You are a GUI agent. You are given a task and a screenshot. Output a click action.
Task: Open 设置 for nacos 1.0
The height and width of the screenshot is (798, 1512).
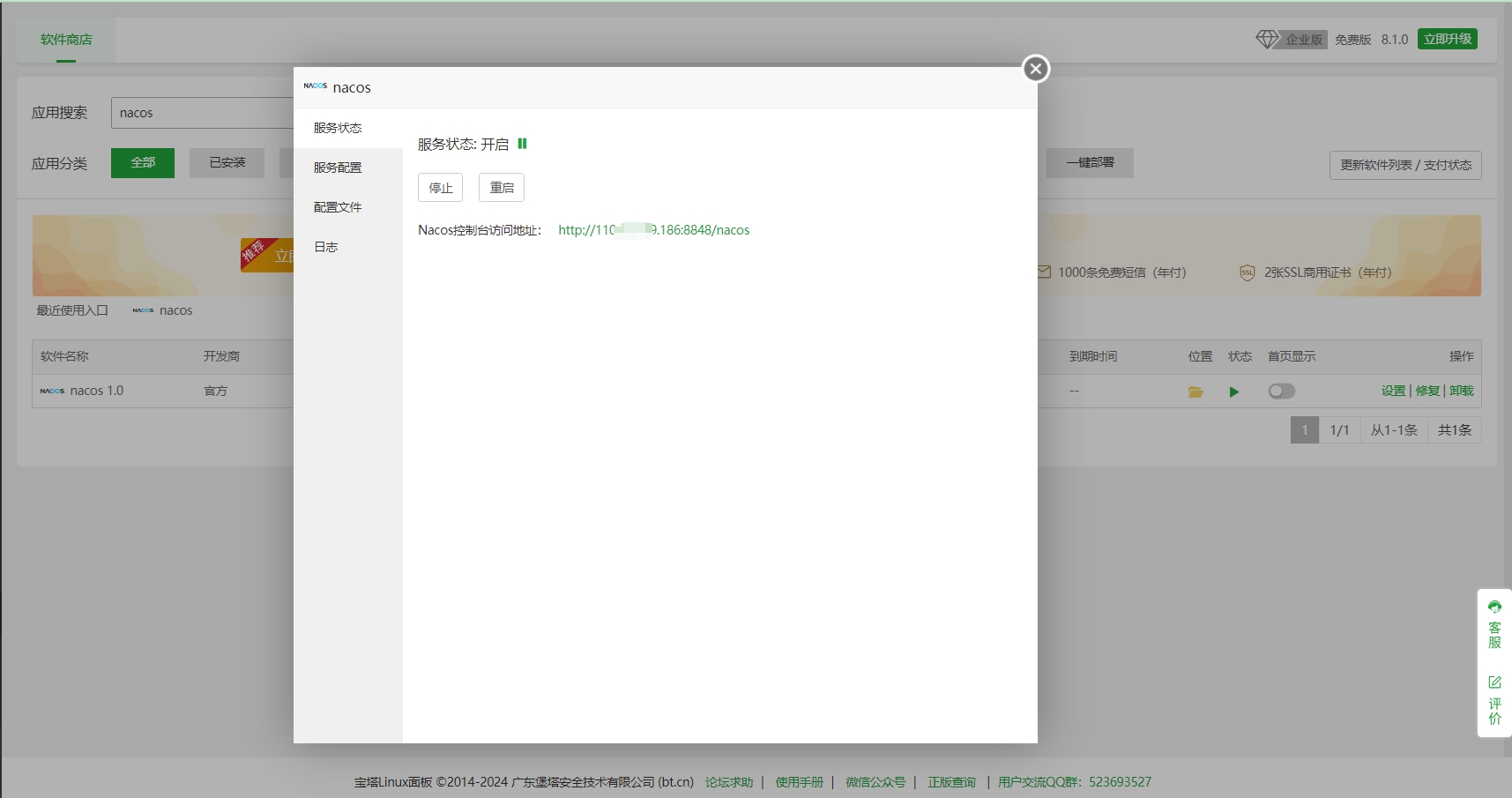(1394, 391)
